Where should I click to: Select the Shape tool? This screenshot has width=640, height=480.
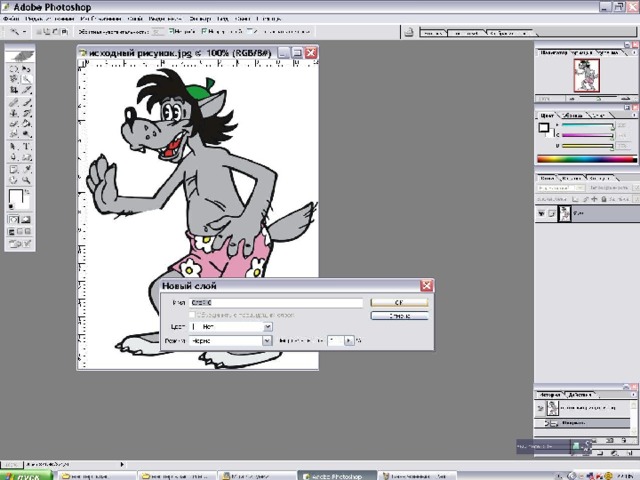[26, 157]
